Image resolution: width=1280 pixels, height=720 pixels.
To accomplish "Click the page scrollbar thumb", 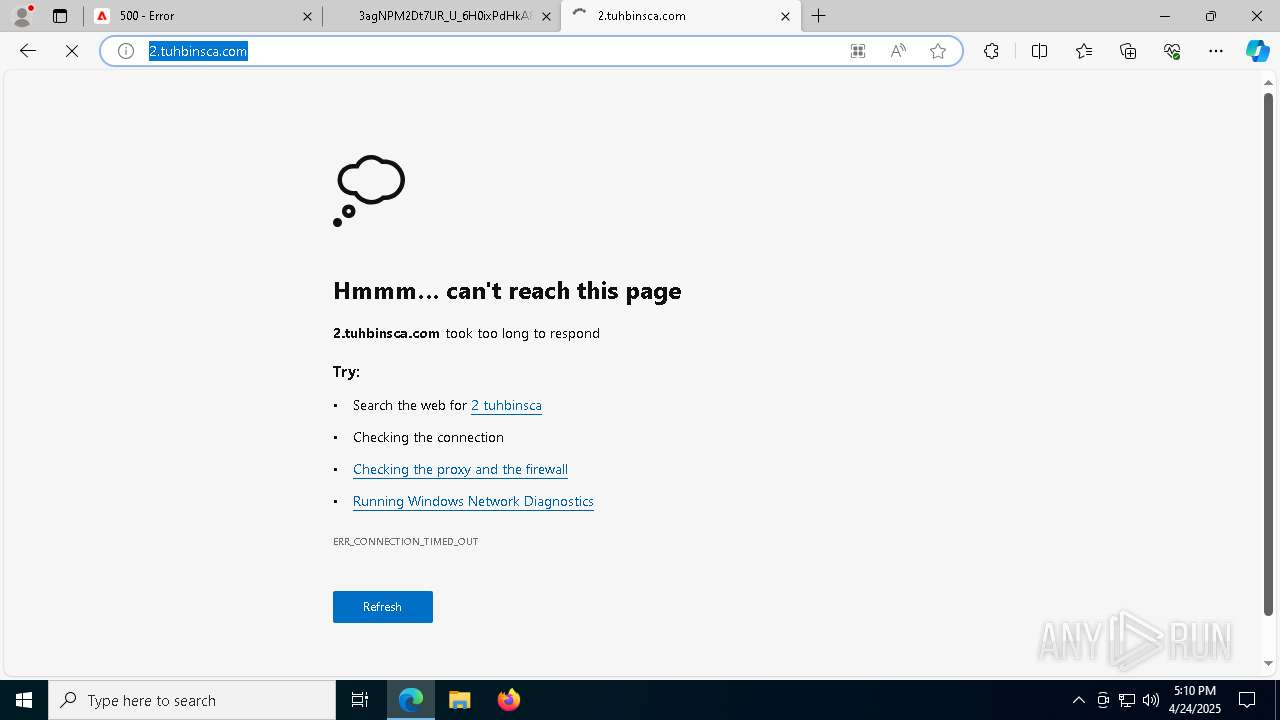I will [1268, 354].
